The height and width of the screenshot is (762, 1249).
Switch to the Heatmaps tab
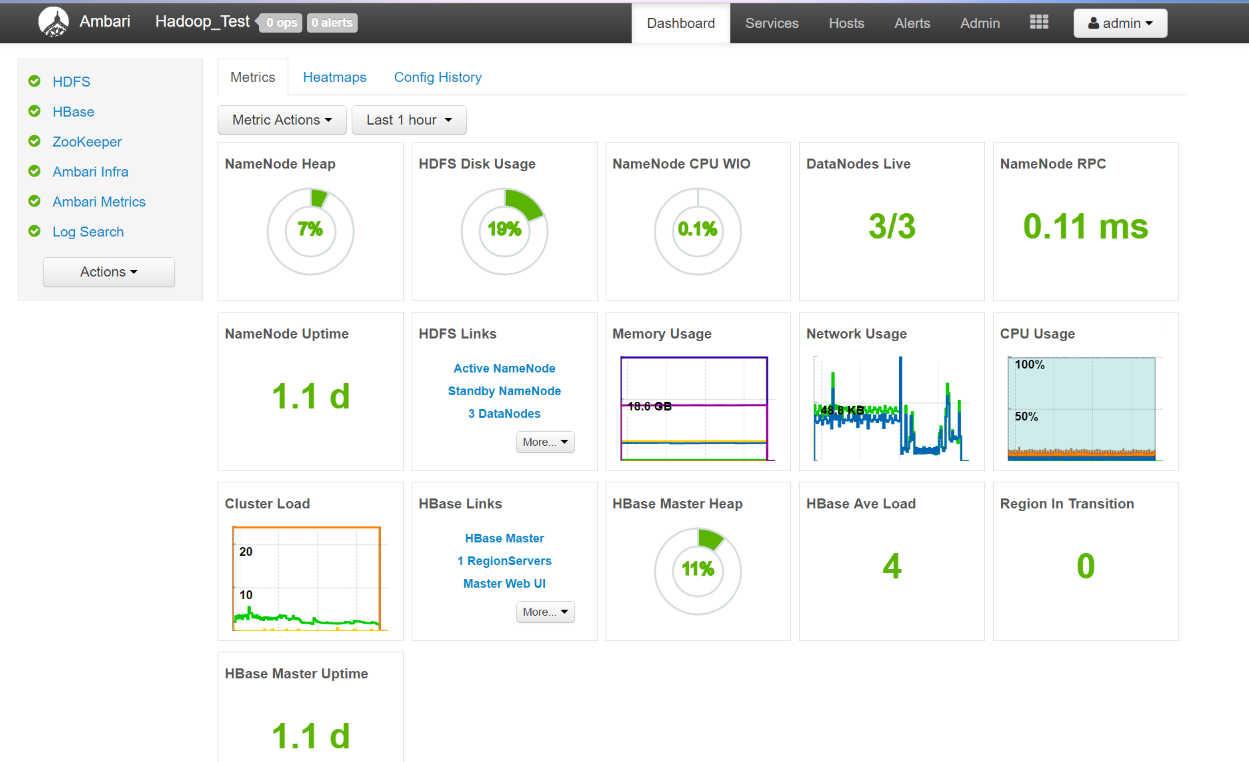[x=334, y=77]
